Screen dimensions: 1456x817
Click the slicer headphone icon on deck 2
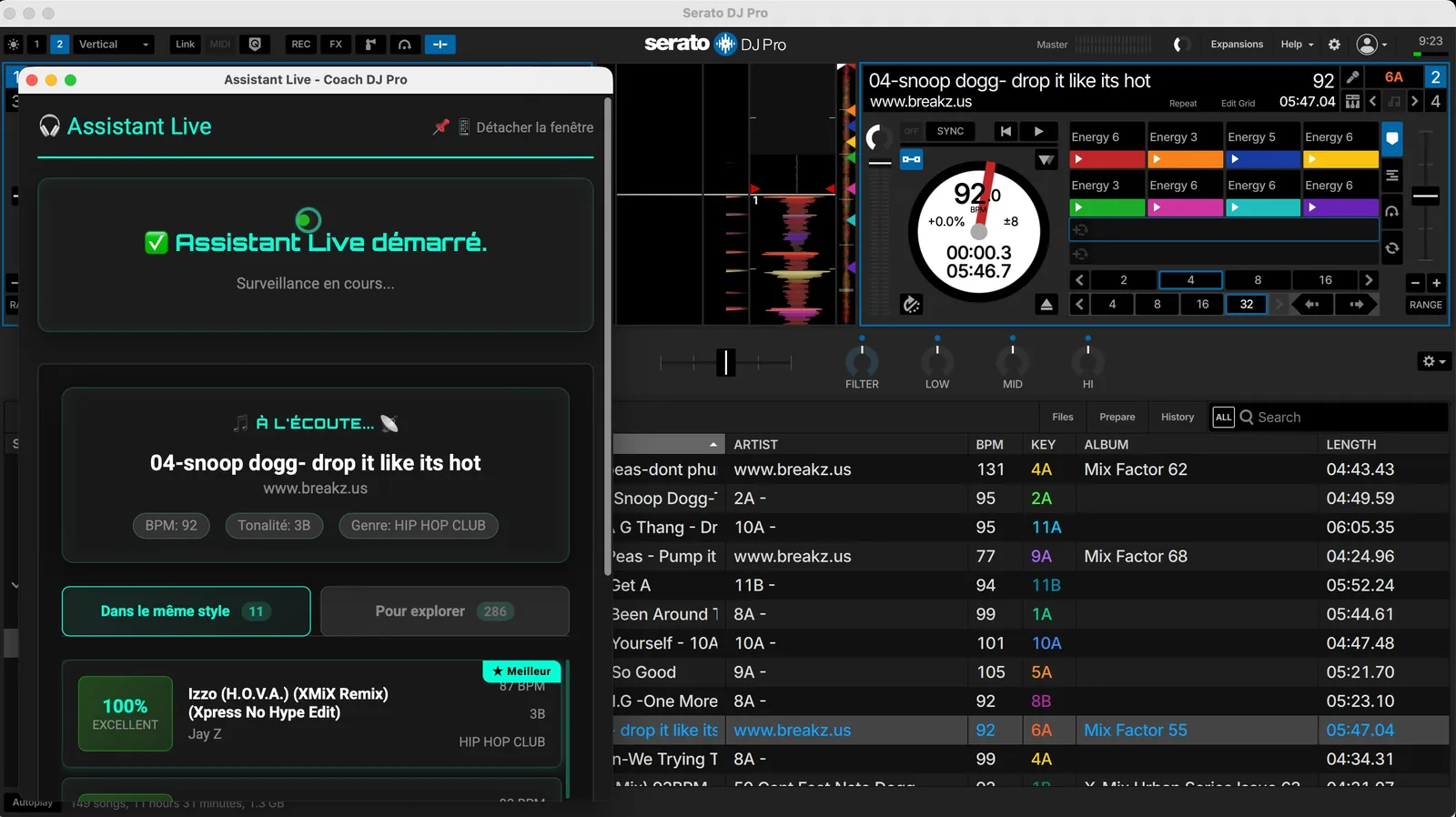[x=1391, y=211]
